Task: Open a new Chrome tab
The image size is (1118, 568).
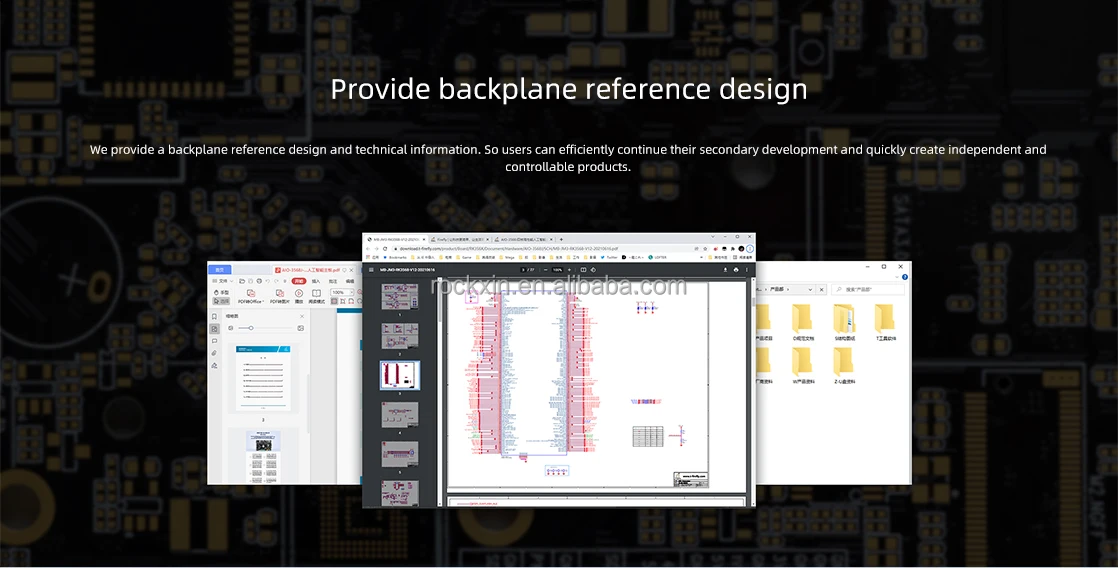Action: point(561,240)
